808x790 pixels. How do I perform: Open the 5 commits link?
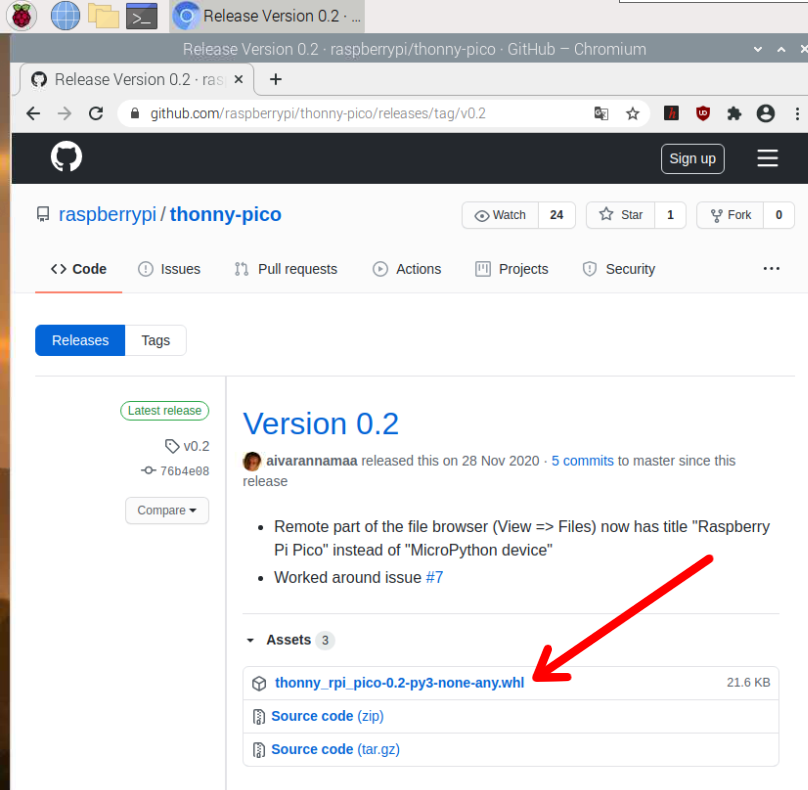(x=582, y=461)
